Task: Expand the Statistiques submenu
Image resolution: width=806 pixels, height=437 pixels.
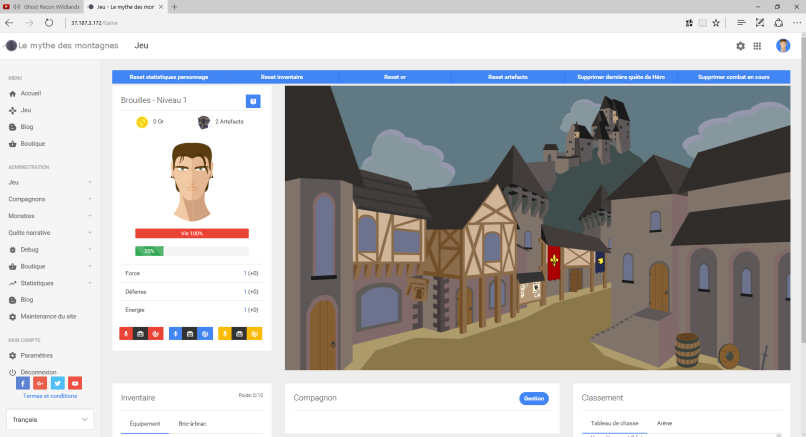Action: (x=50, y=283)
